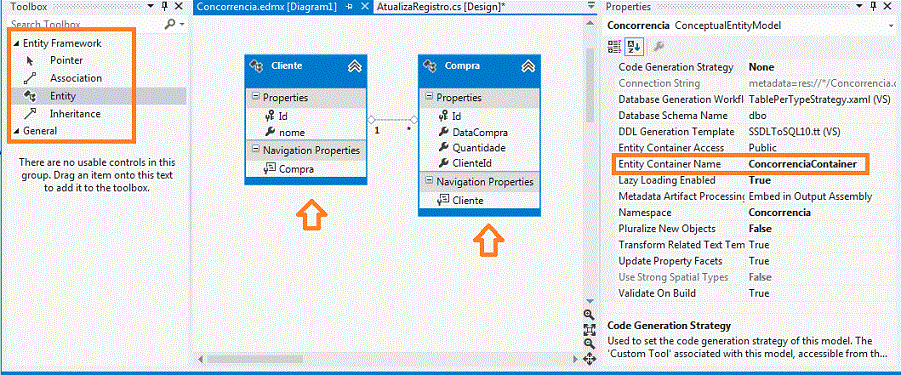901x375 pixels.
Task: Collapse the Entity Framework toolbox group
Action: [16, 43]
